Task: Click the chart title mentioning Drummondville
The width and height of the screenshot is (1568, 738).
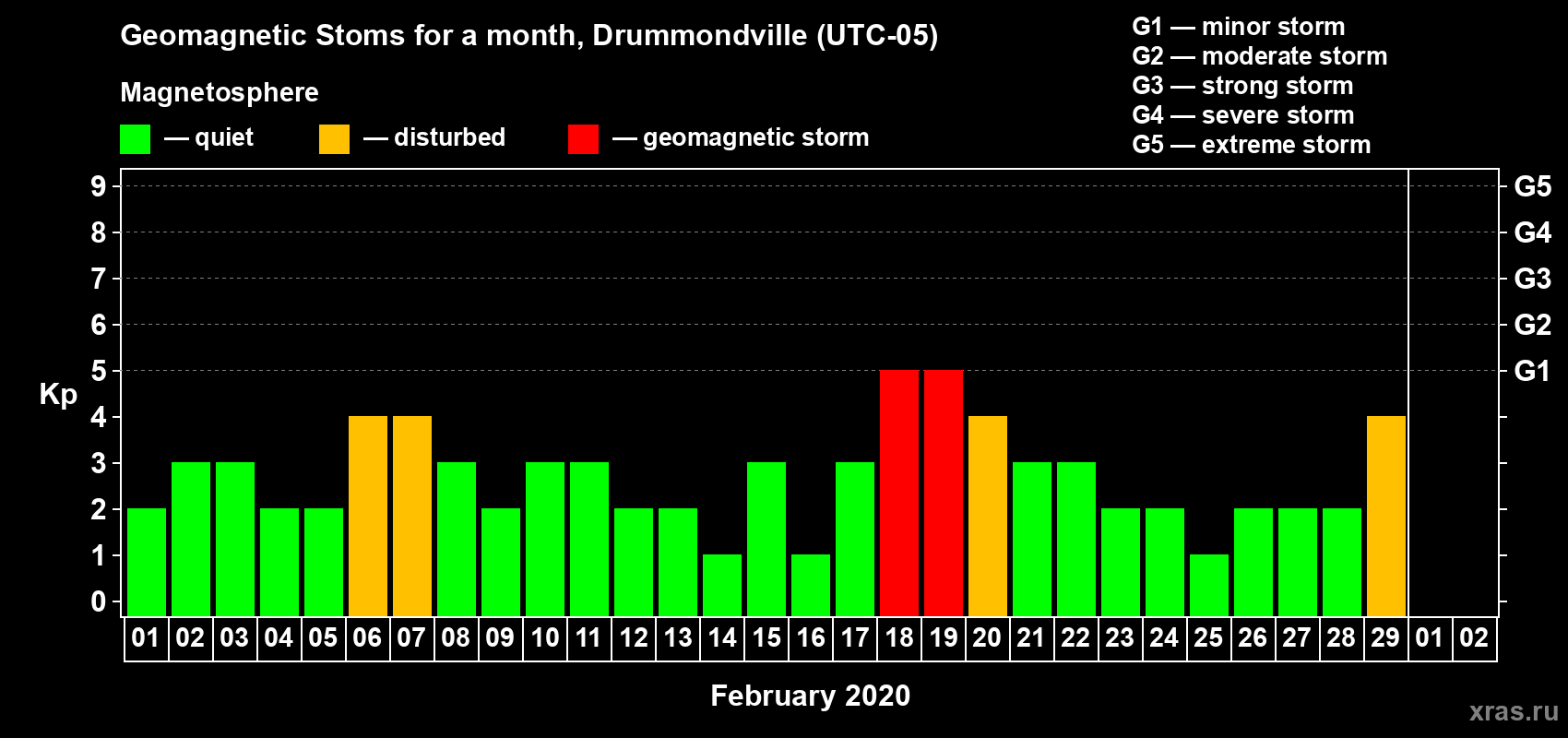Action: (529, 36)
